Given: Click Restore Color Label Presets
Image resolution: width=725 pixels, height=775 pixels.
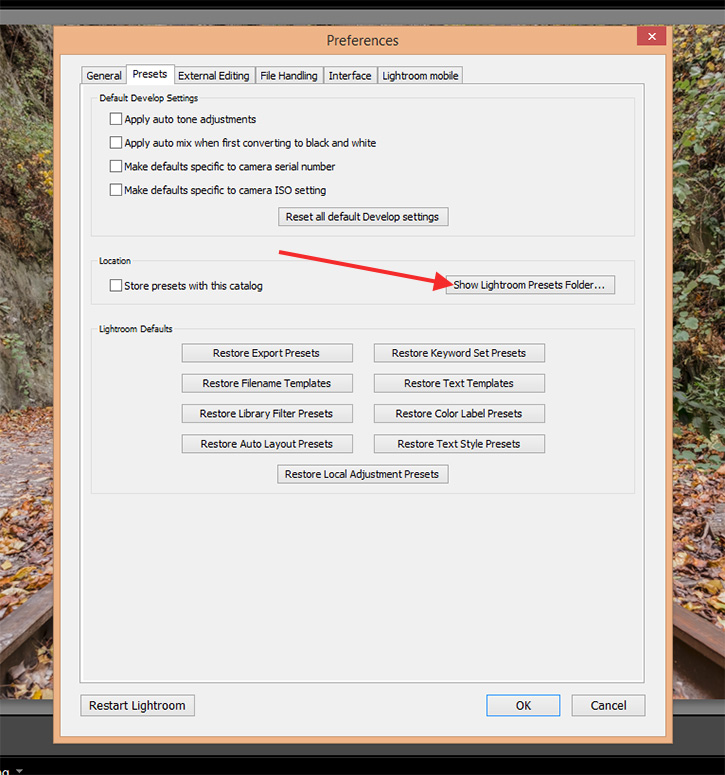Looking at the screenshot, I should 459,414.
